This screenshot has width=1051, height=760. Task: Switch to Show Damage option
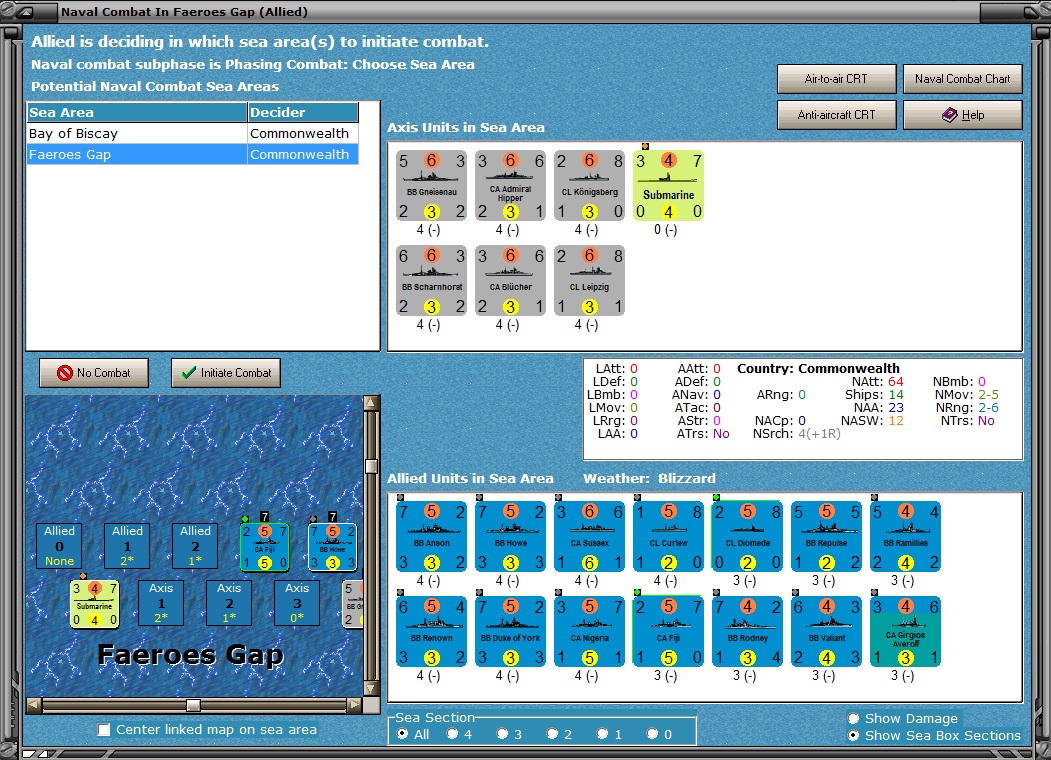coord(854,718)
